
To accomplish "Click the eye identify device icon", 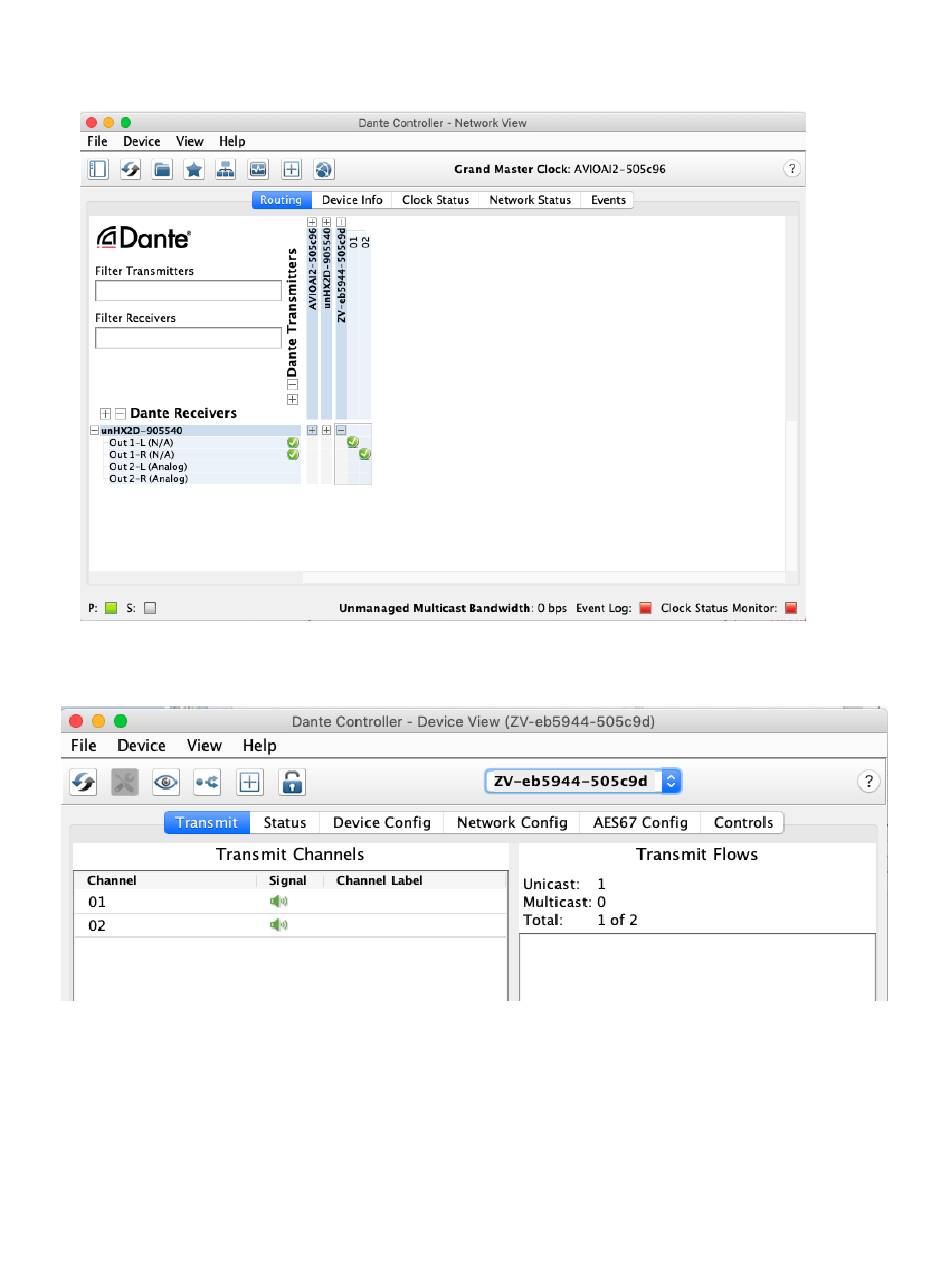I will tap(166, 782).
